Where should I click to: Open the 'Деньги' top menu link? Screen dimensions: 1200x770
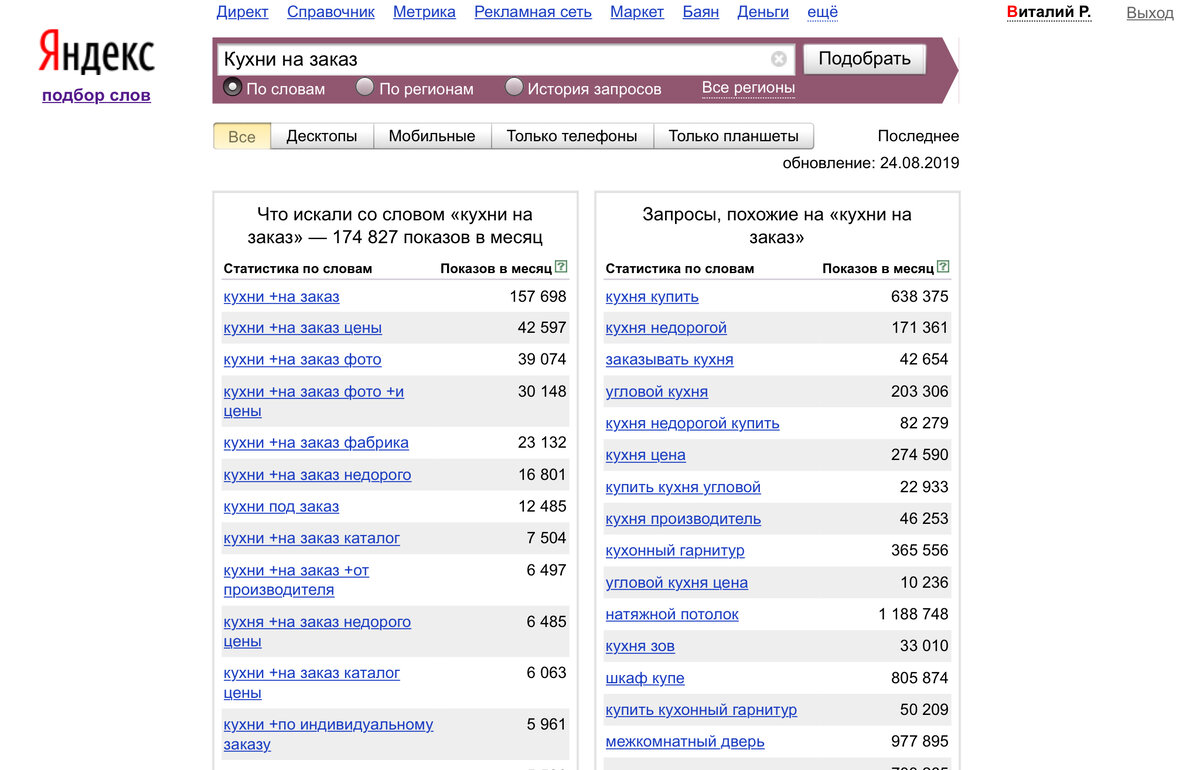pyautogui.click(x=763, y=12)
